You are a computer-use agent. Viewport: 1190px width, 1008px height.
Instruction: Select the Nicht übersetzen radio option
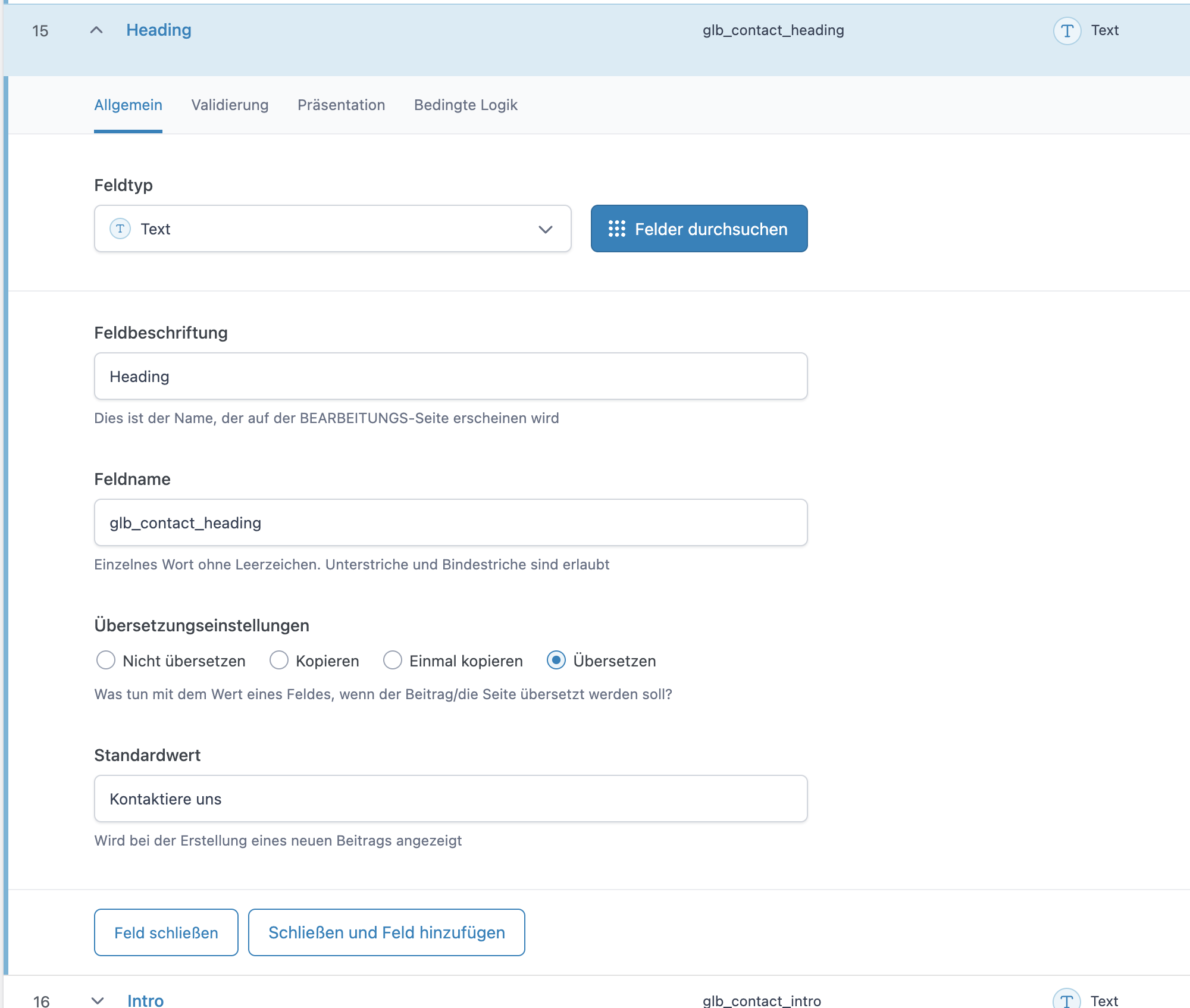[106, 660]
